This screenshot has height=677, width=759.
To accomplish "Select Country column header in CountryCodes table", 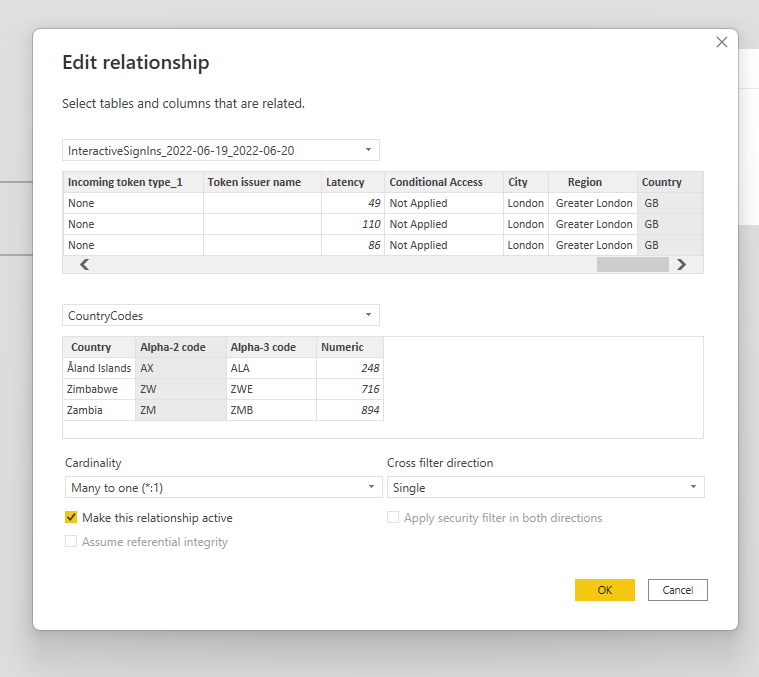I will pos(99,347).
